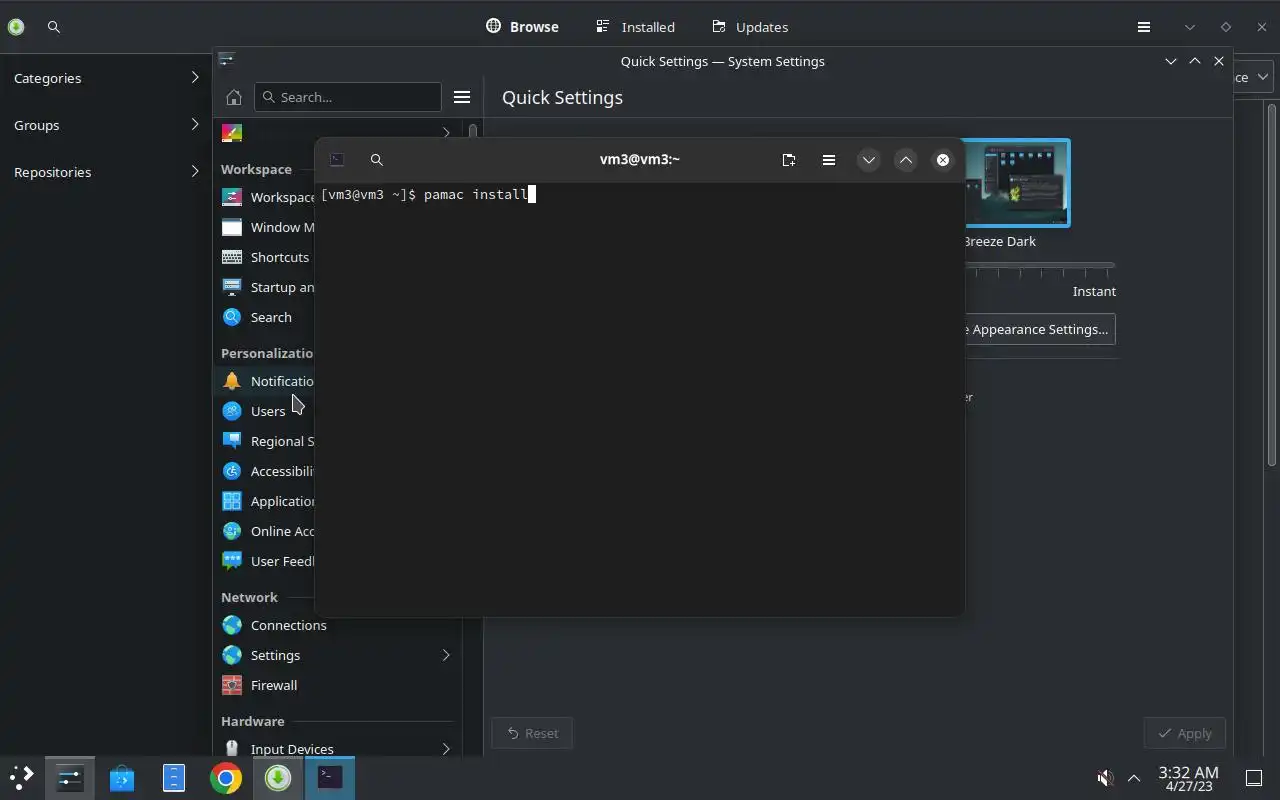The image size is (1280, 800).
Task: Focus the System Settings search field
Action: point(347,97)
